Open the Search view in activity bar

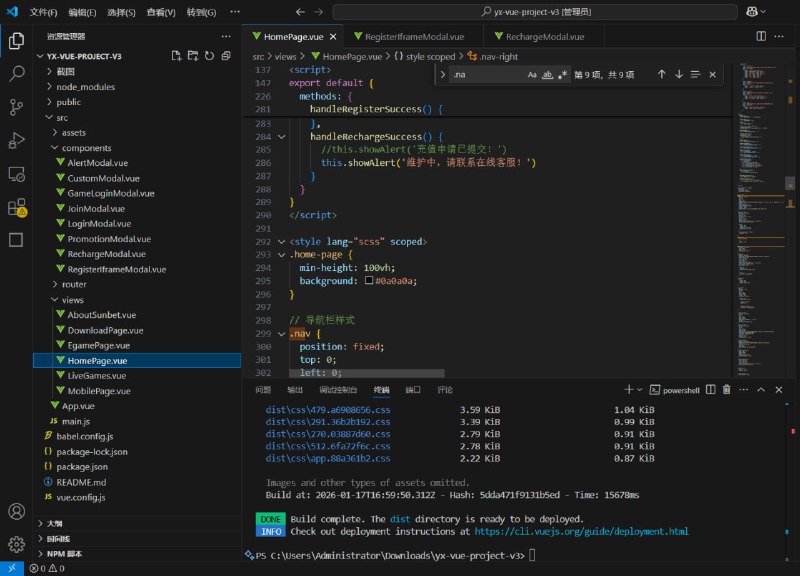click(16, 74)
